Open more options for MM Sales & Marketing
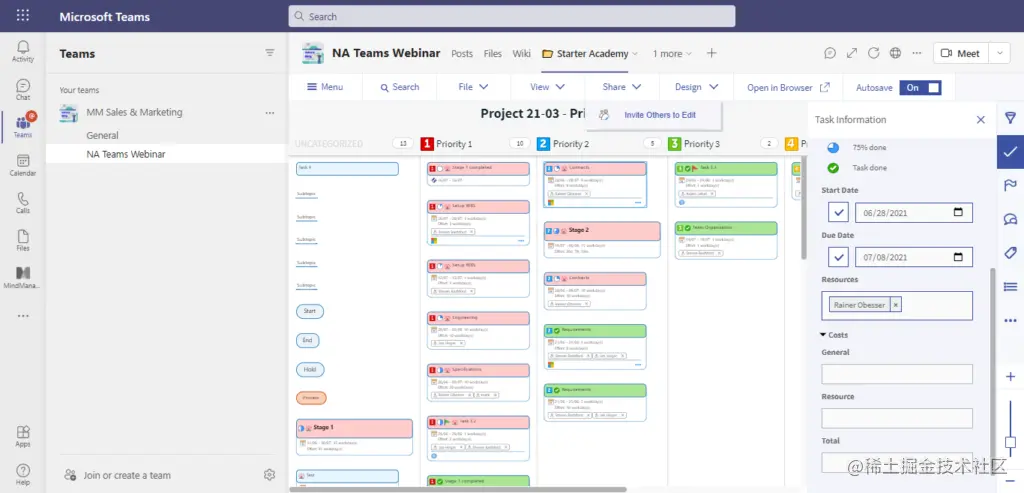1024x493 pixels. pos(270,113)
